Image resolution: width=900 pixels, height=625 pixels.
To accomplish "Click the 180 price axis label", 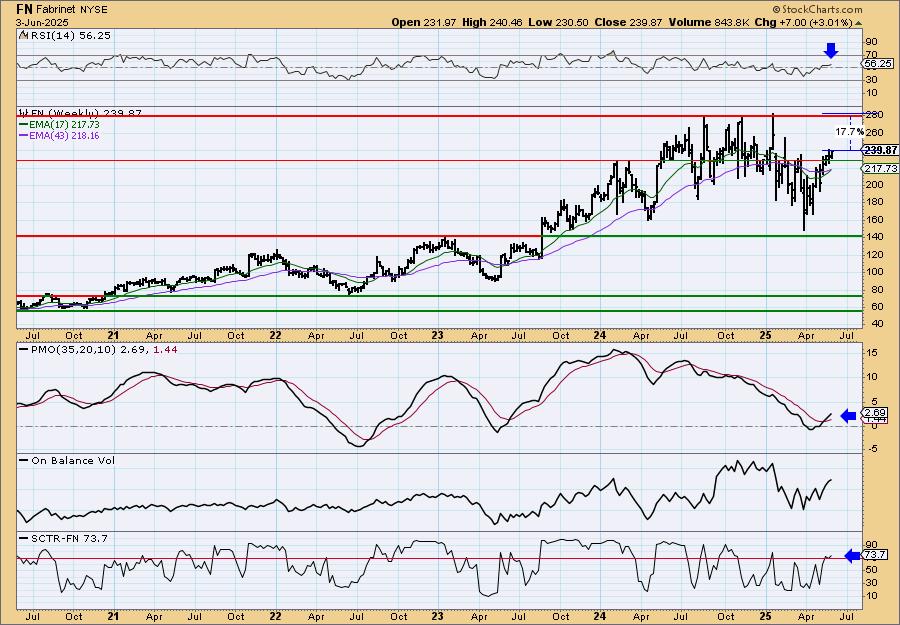I will click(x=874, y=201).
